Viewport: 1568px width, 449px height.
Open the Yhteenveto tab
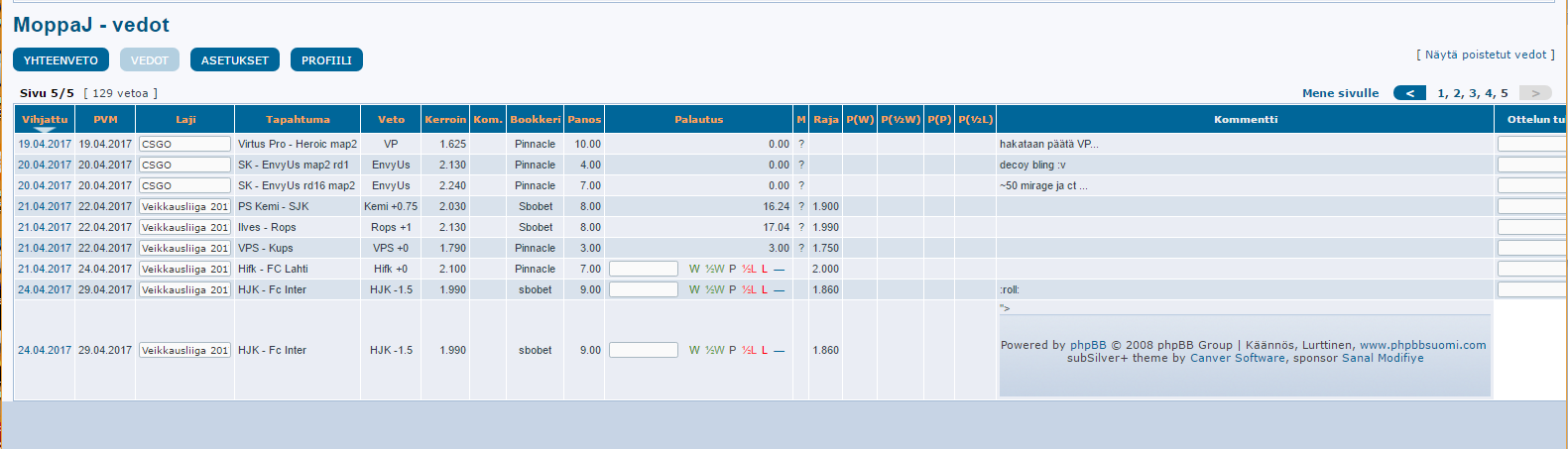click(x=60, y=60)
